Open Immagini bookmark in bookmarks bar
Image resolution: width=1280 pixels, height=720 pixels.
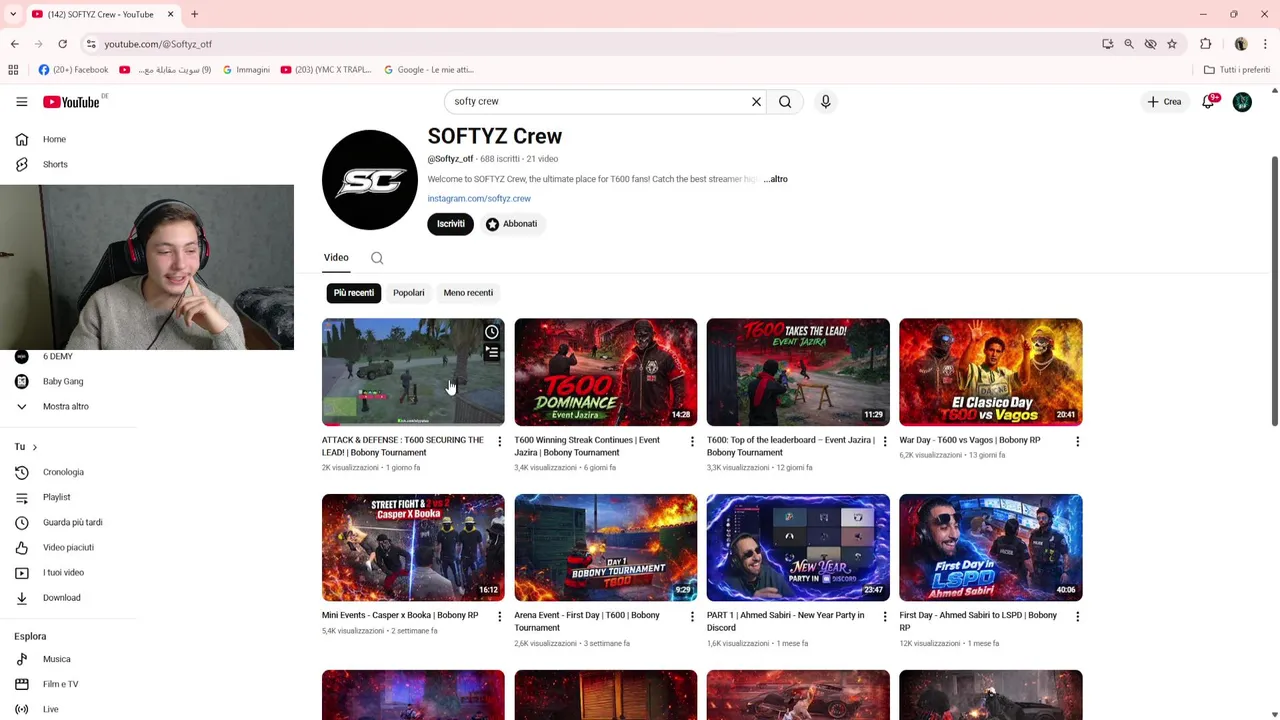247,70
